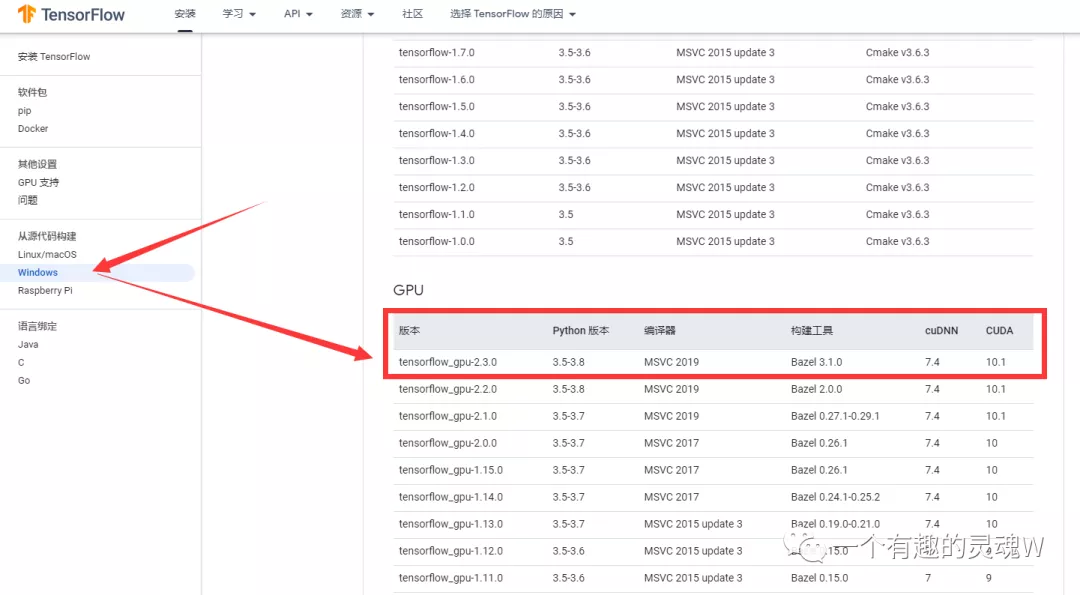
Task: Click the tensorflow-1.5.0 cell
Action: [x=436, y=106]
